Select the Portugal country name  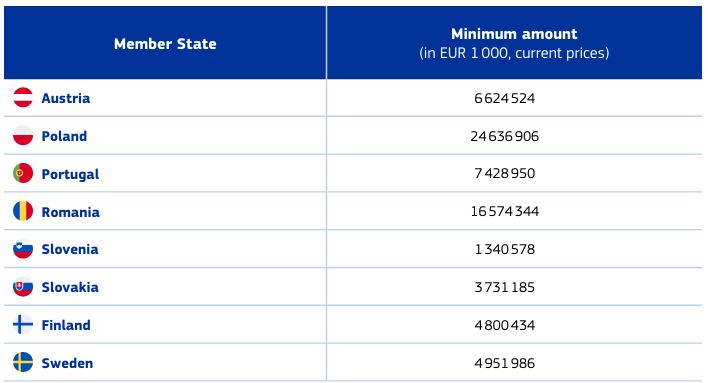point(70,174)
